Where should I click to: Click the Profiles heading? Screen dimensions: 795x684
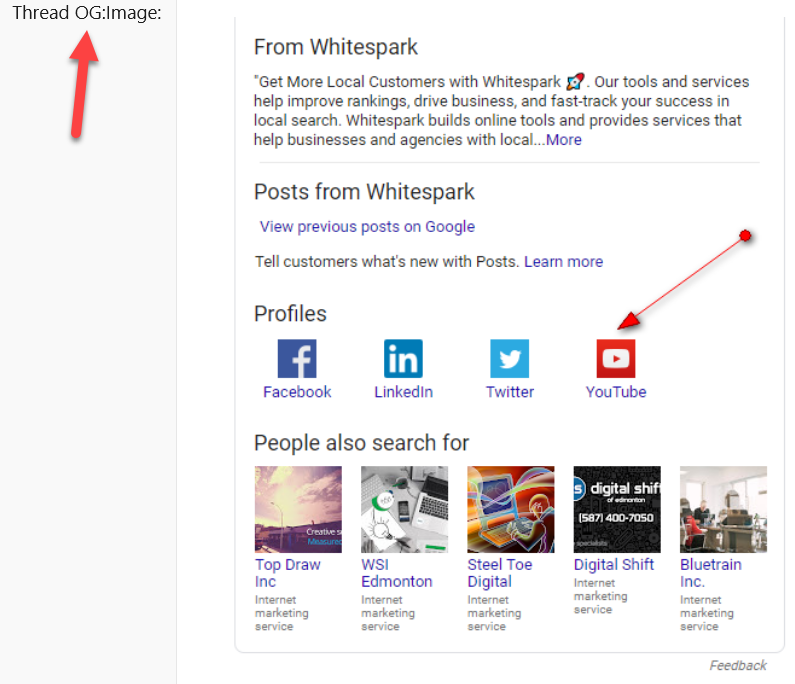coord(290,314)
